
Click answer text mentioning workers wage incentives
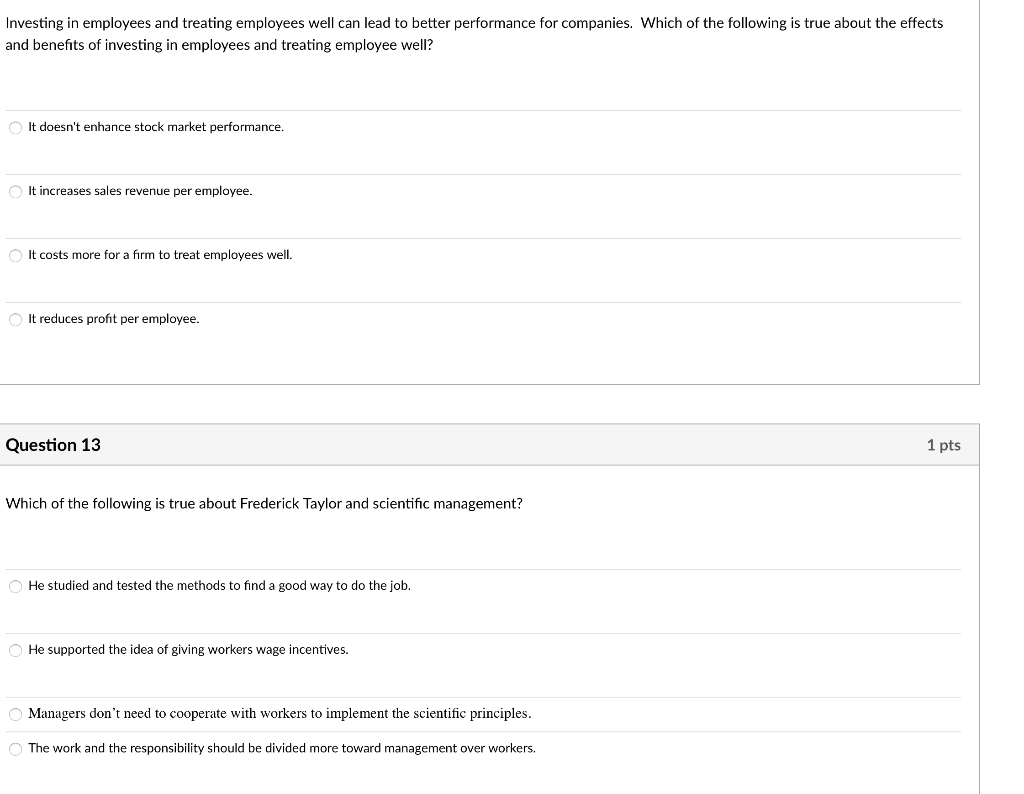[x=188, y=650]
